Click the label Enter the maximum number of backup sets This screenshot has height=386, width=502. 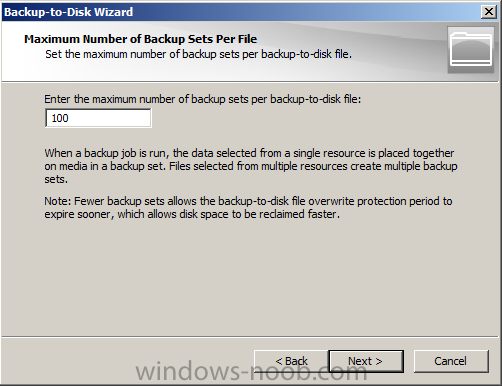tap(203, 99)
